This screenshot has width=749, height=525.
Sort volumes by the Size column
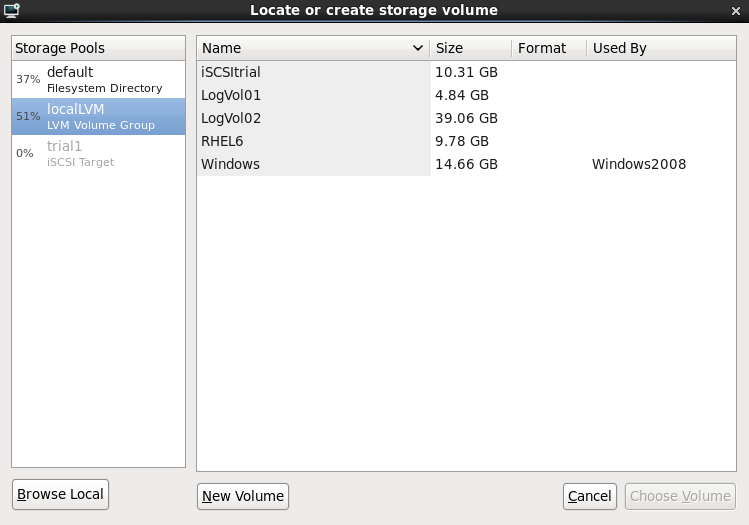click(x=470, y=48)
